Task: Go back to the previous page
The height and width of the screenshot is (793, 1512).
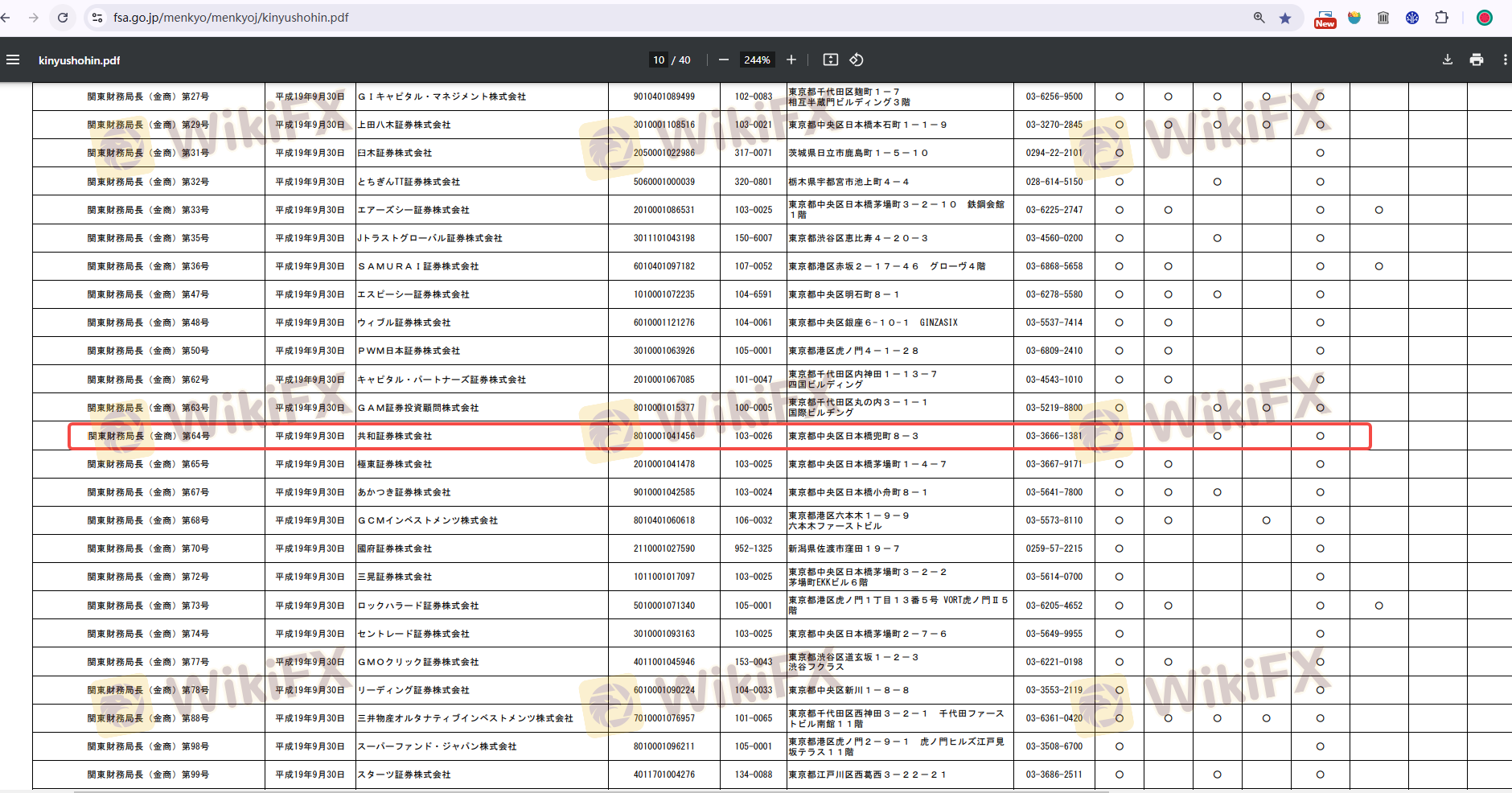Action: 6,18
